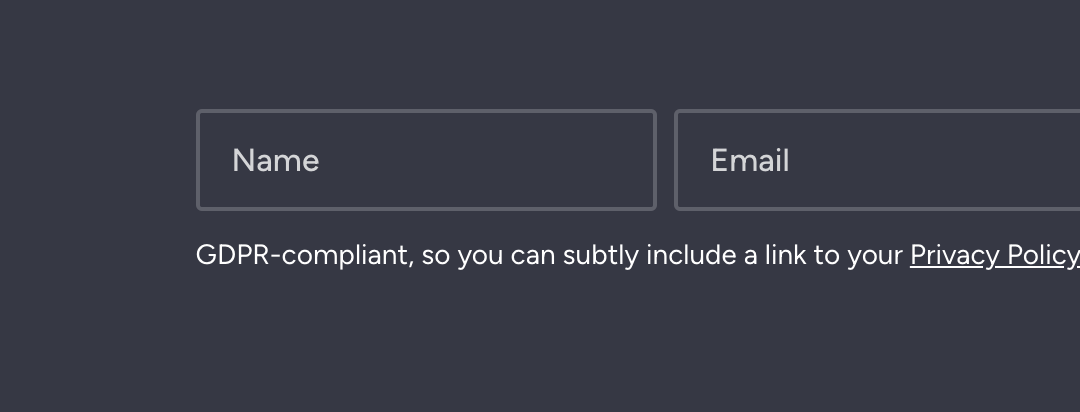Activate the Email text box
The height and width of the screenshot is (412, 1080).
877,160
